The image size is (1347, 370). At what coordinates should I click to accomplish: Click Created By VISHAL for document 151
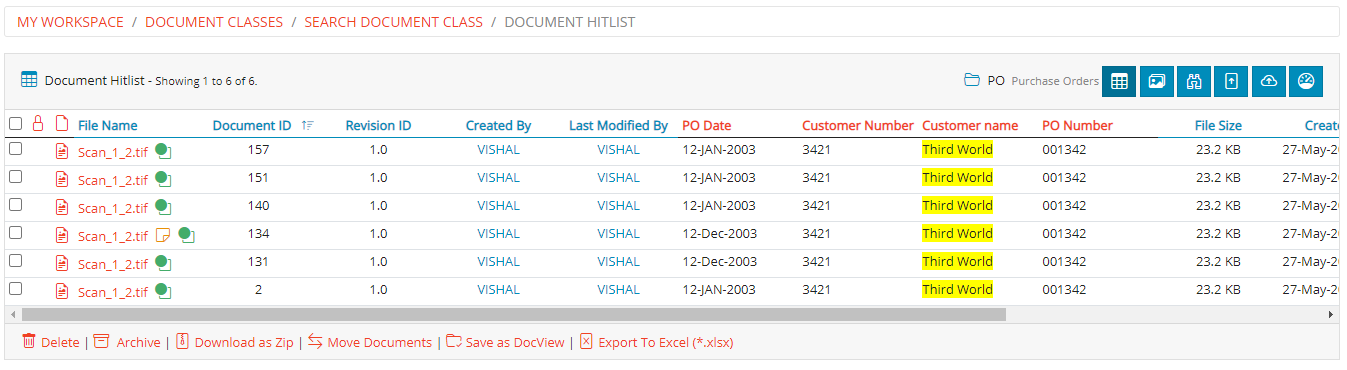[498, 178]
